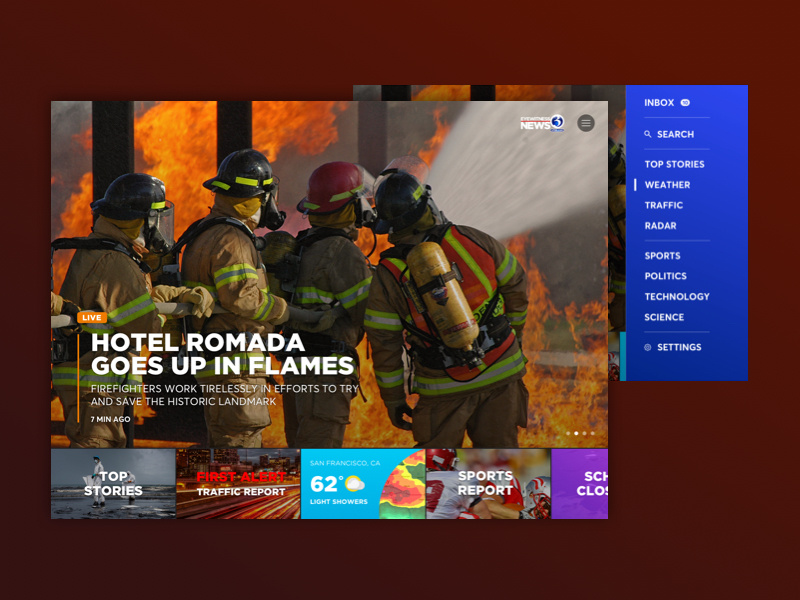Open the Hotel Romada headline story
800x600 pixels.
(222, 354)
